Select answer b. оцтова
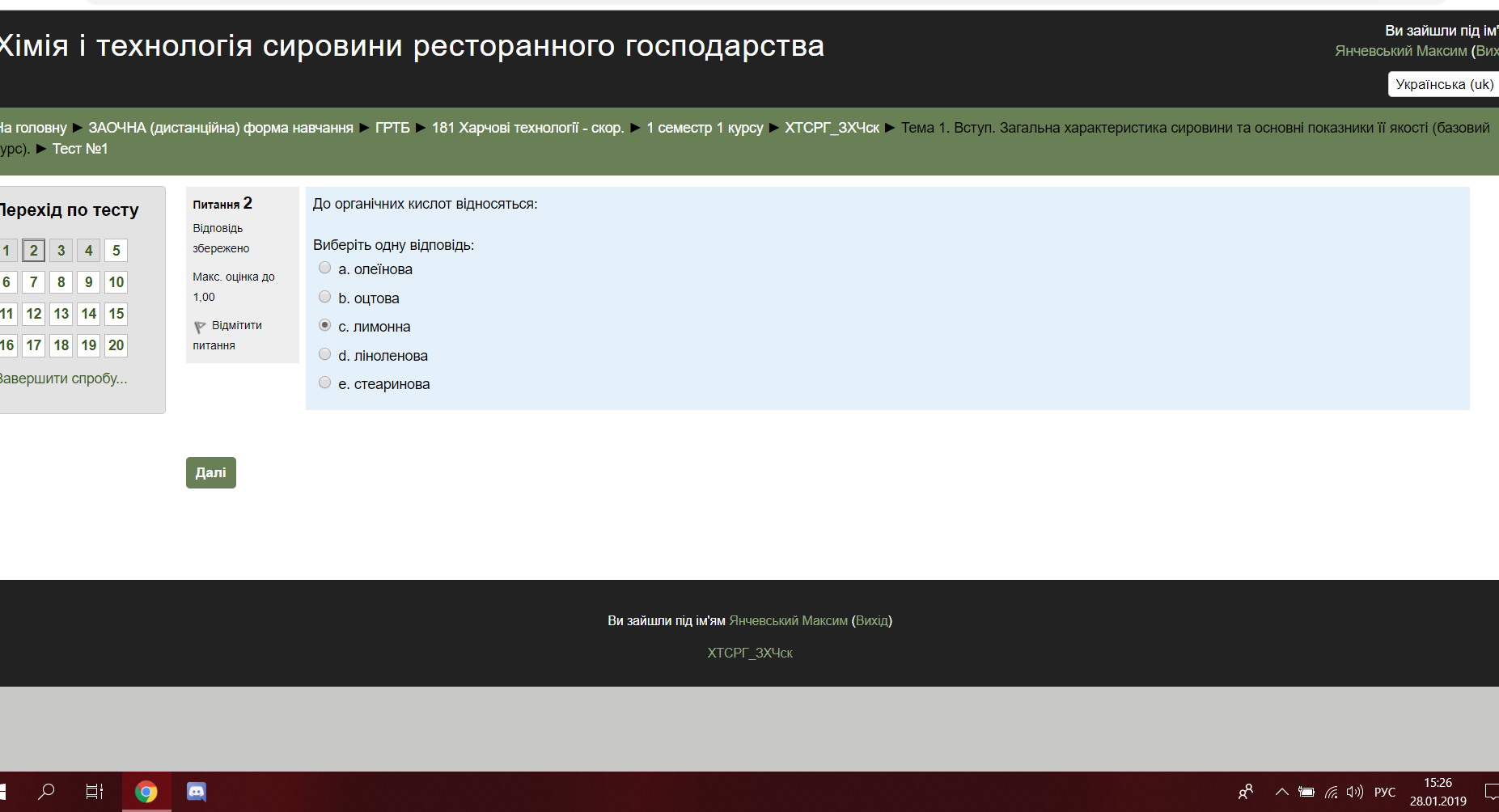This screenshot has height=812, width=1499. point(325,297)
